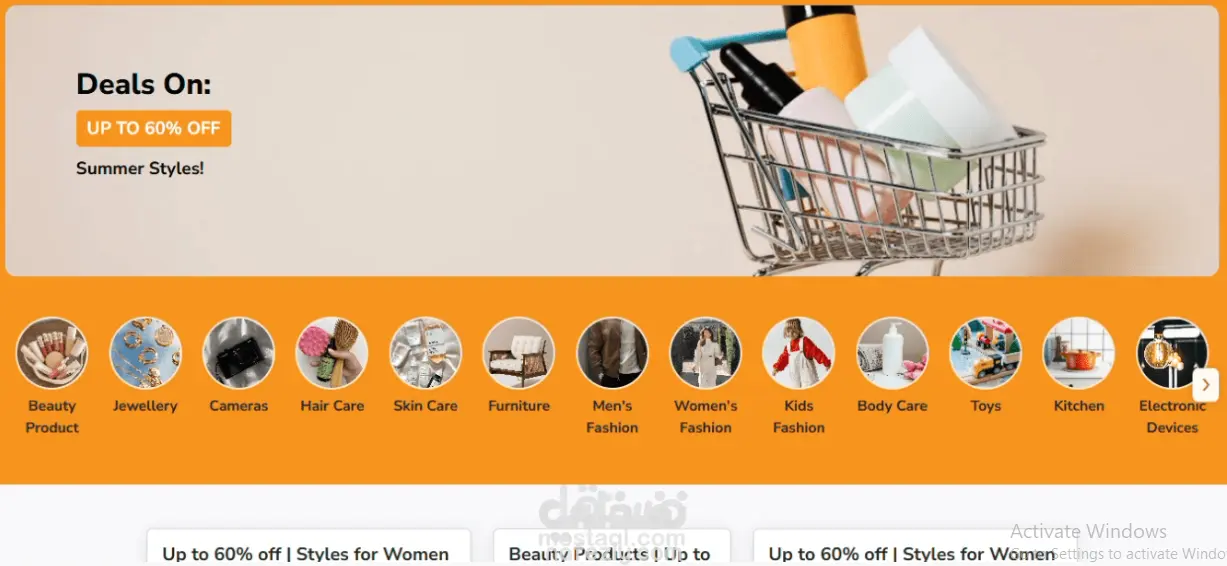
Task: Open the Cameras category icon
Action: click(239, 353)
